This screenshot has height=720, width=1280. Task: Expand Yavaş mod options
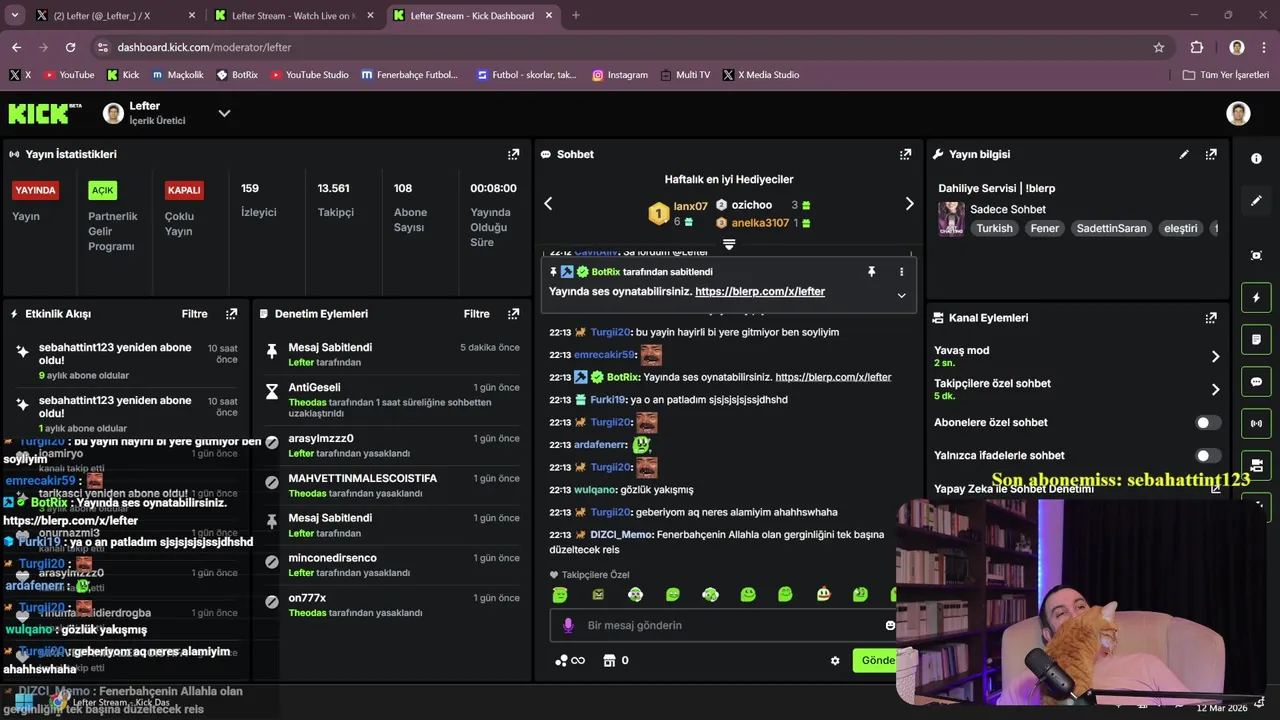pyautogui.click(x=1216, y=356)
